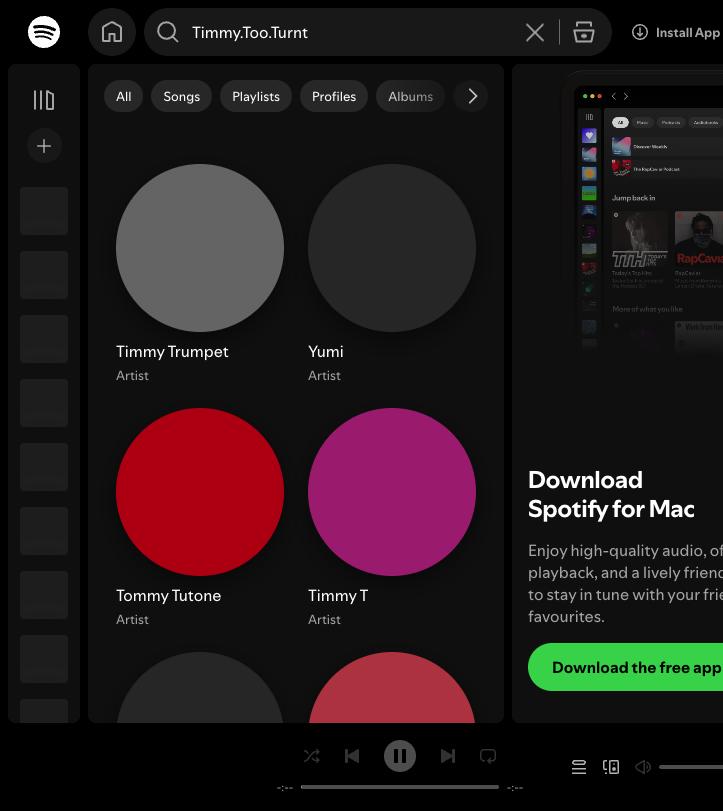This screenshot has width=723, height=811.
Task: Click Yumi name text
Action: [x=326, y=352]
